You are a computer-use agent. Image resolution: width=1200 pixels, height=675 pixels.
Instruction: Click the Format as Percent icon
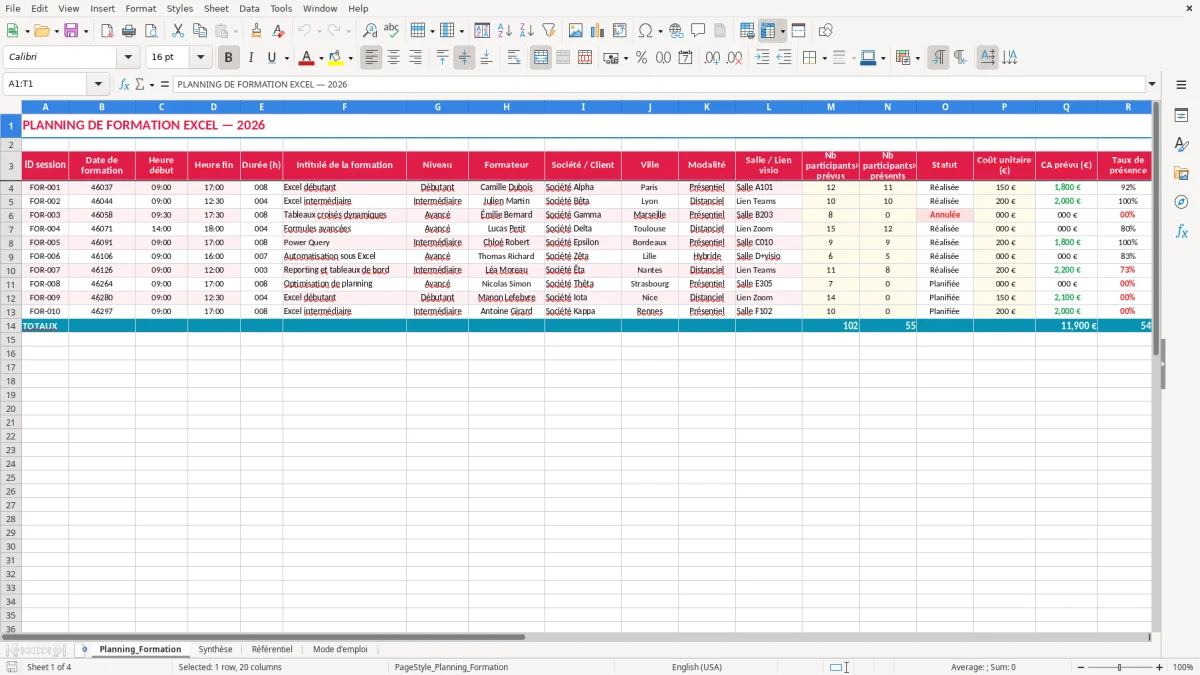641,58
